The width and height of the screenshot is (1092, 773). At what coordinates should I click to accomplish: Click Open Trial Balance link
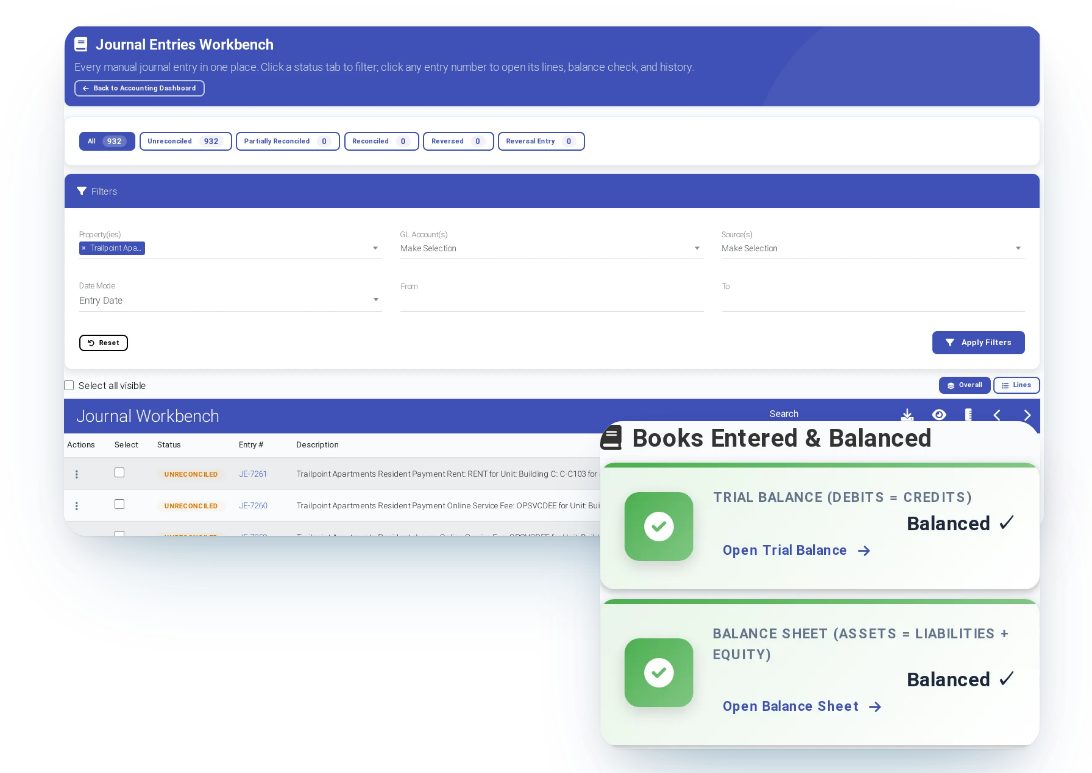[796, 550]
